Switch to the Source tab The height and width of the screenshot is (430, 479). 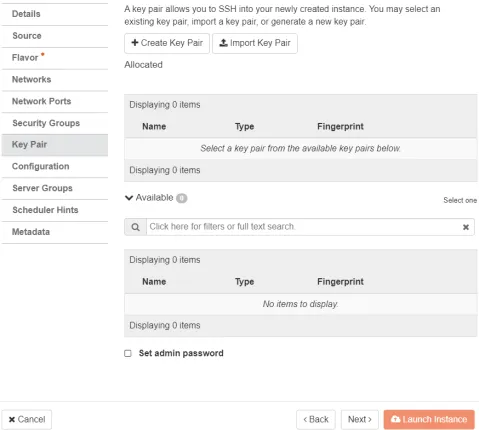pos(55,36)
